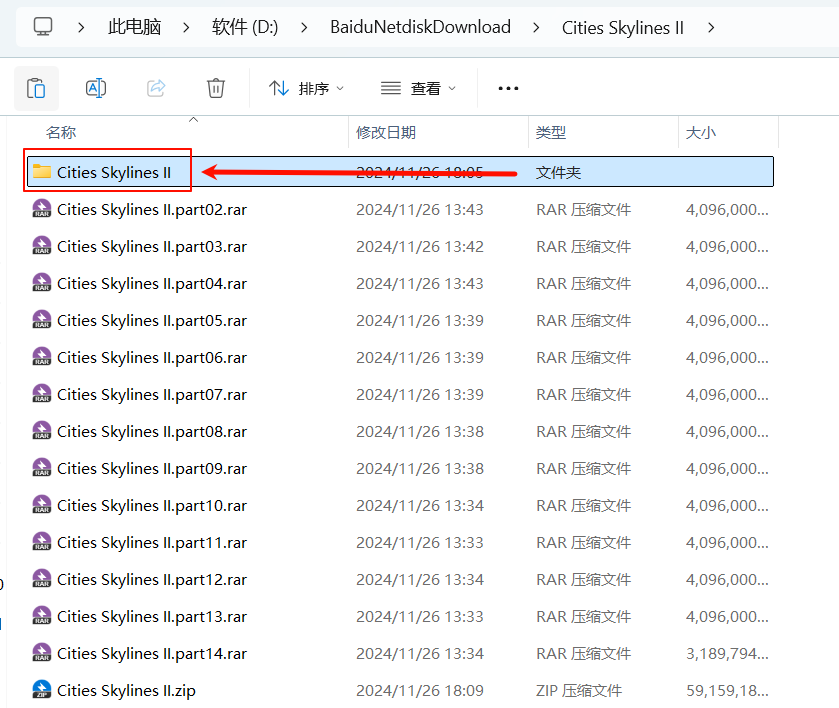Image resolution: width=839 pixels, height=708 pixels.
Task: Click 文件夹 type cell of the folder
Action: (558, 172)
